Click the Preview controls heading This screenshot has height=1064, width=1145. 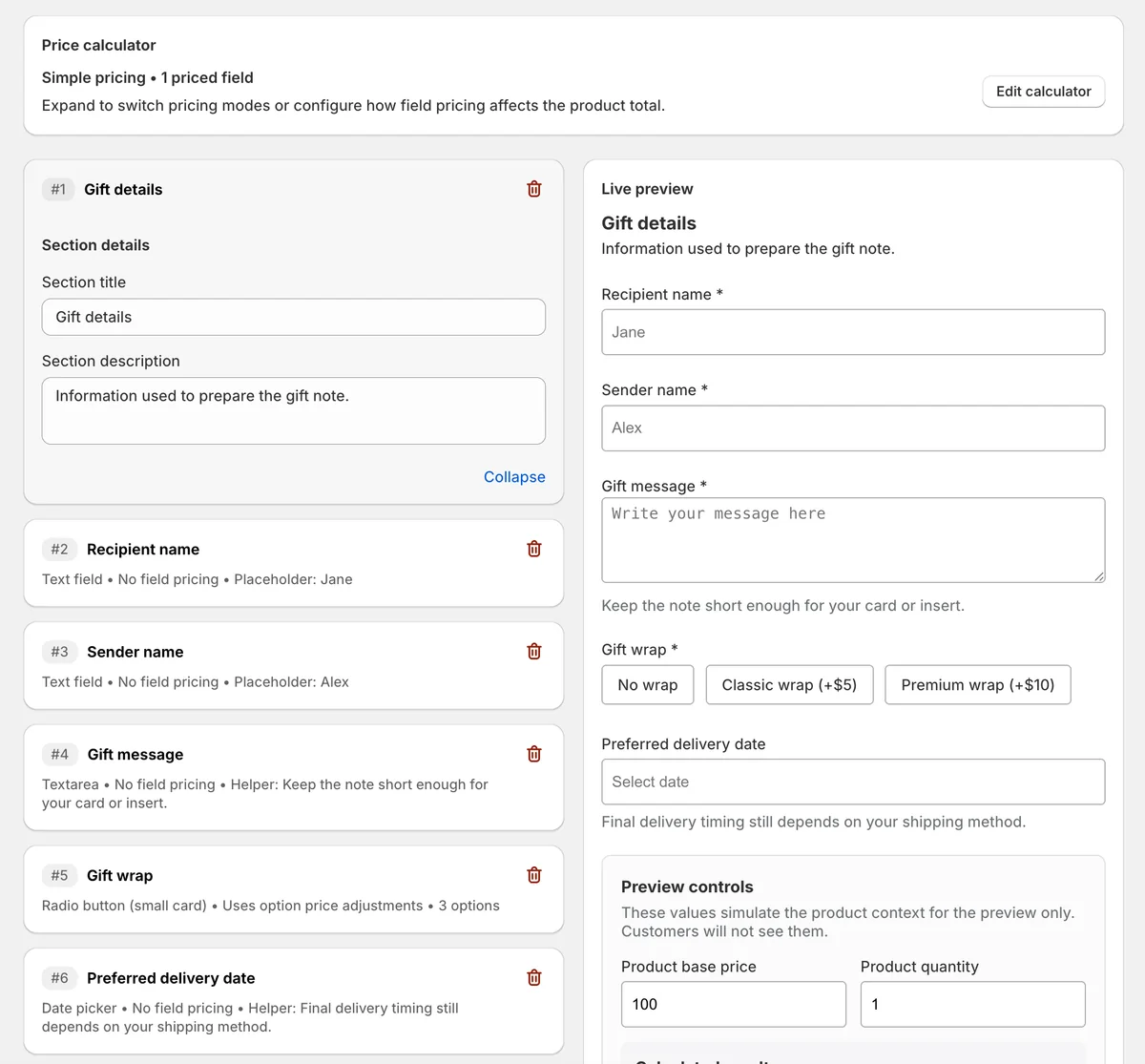point(687,887)
